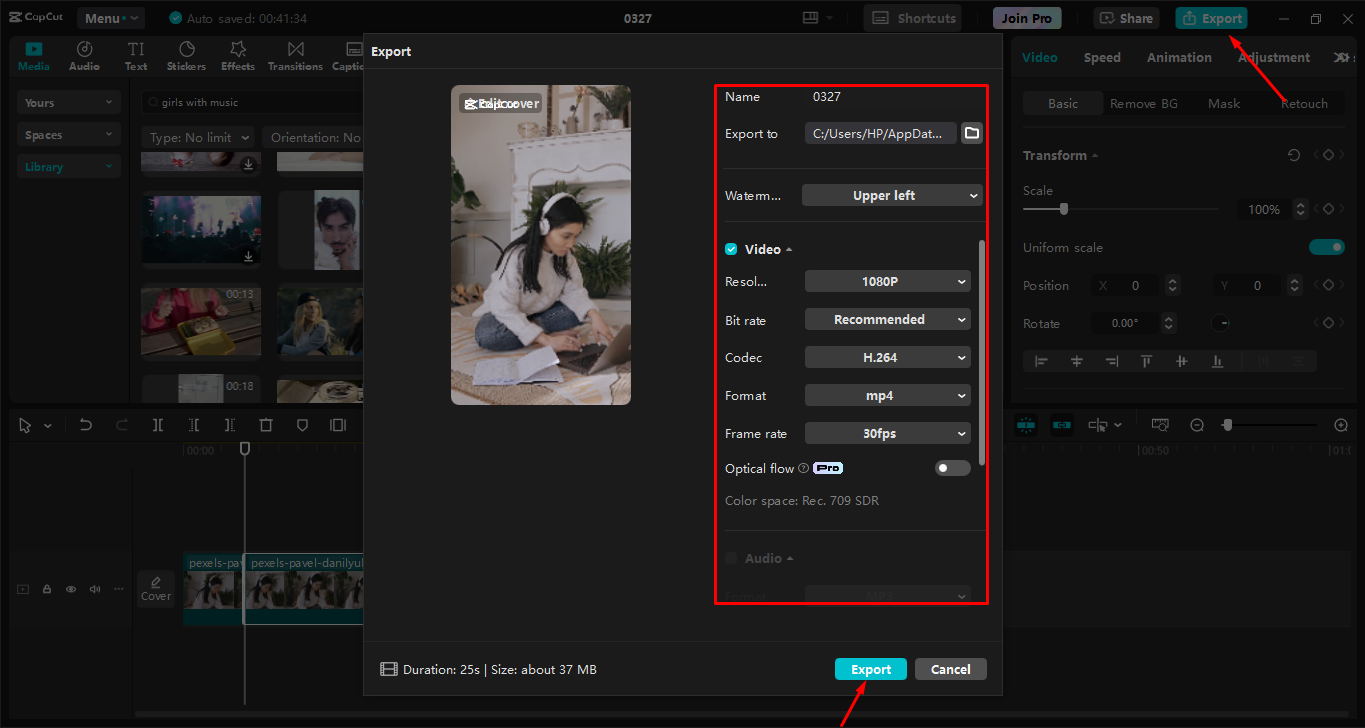Screen dimensions: 1365x728
Task: Check the Audio checkbox in export settings
Action: [x=731, y=558]
